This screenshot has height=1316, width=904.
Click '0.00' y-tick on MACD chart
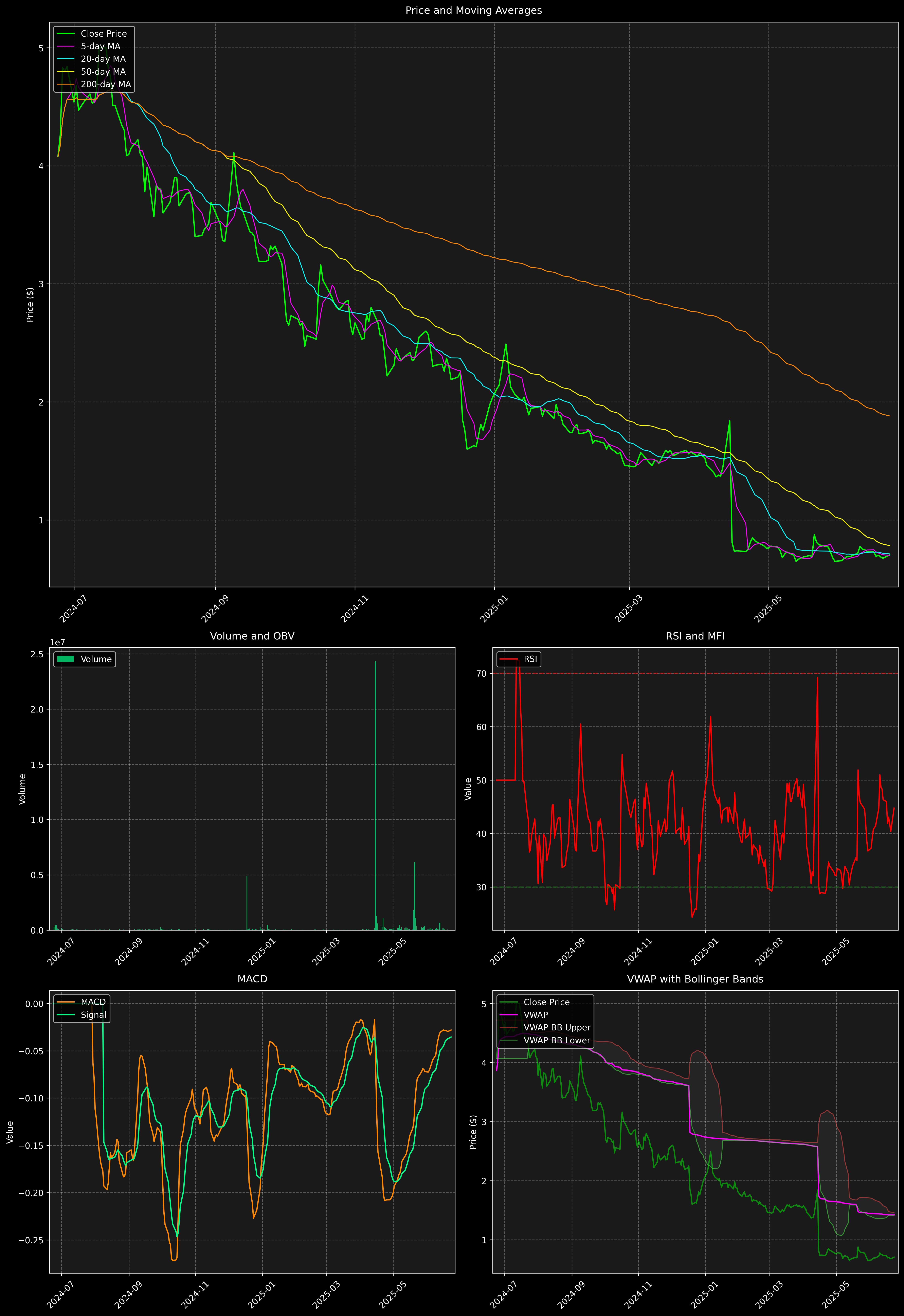coord(35,1004)
